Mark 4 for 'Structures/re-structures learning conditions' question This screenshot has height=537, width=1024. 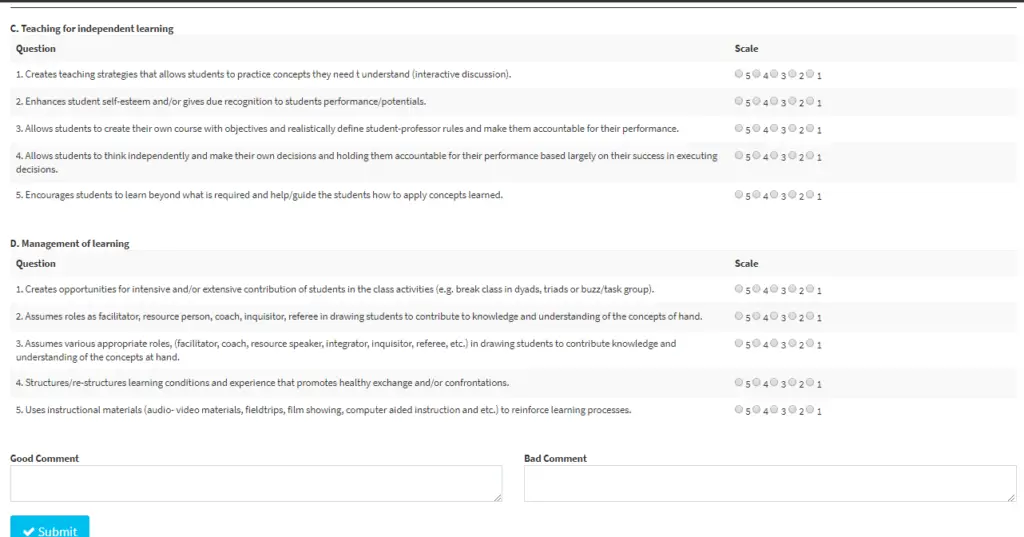pyautogui.click(x=756, y=382)
